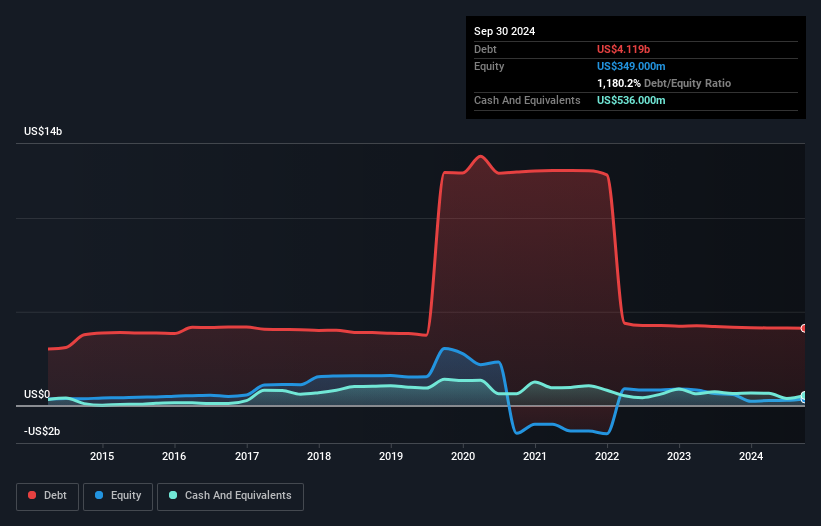Click the 2018 x-axis label

[x=319, y=456]
